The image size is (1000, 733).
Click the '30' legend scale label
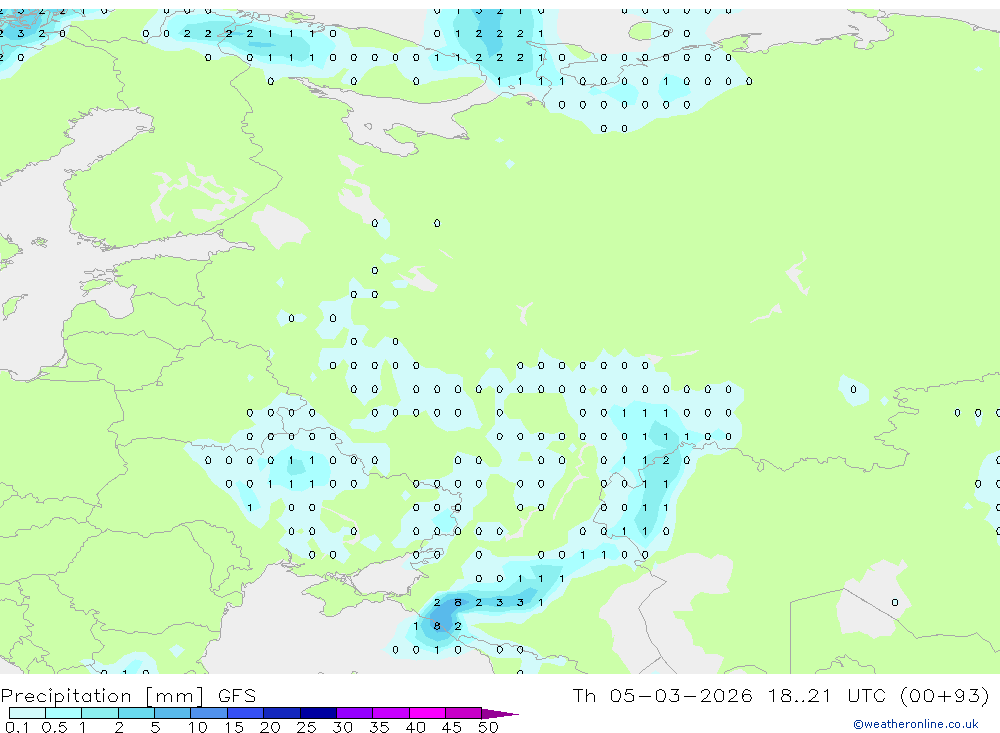coord(343,727)
